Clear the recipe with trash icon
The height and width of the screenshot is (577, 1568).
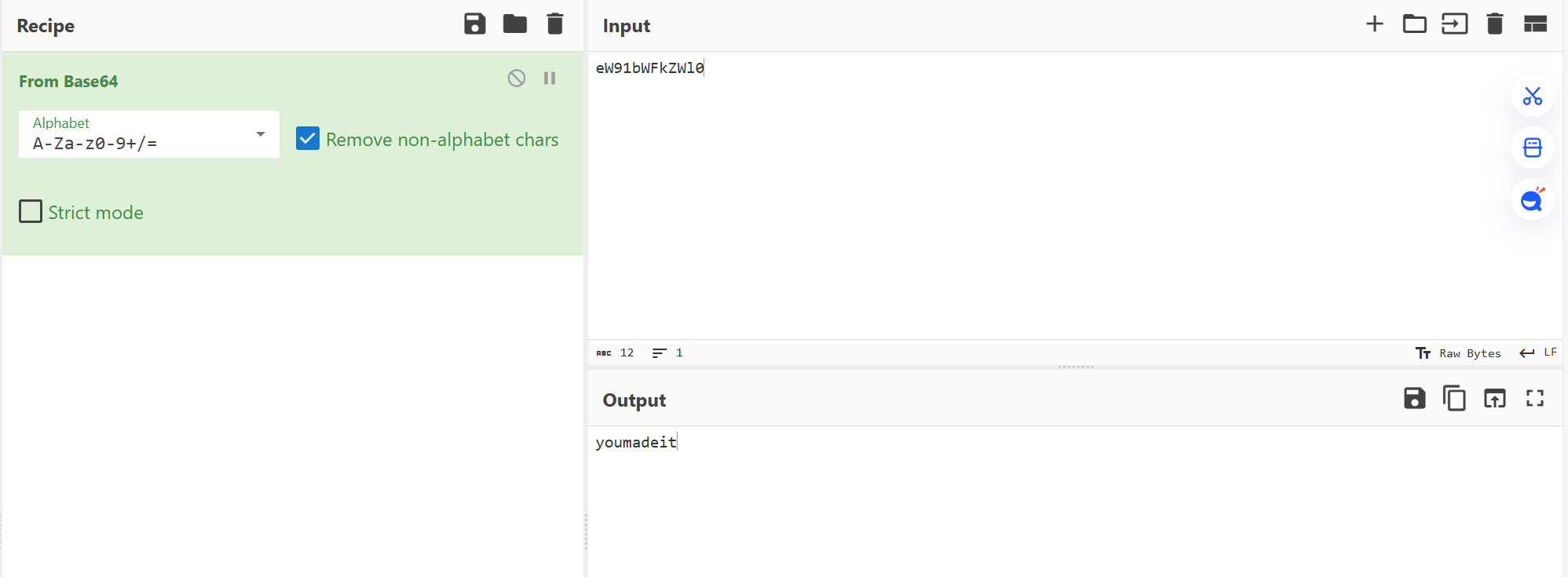(555, 24)
